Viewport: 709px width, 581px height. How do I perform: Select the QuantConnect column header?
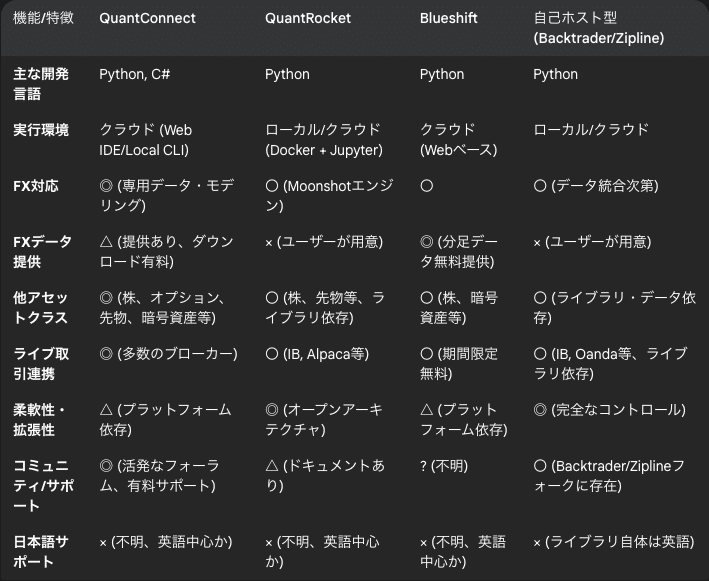pos(147,18)
